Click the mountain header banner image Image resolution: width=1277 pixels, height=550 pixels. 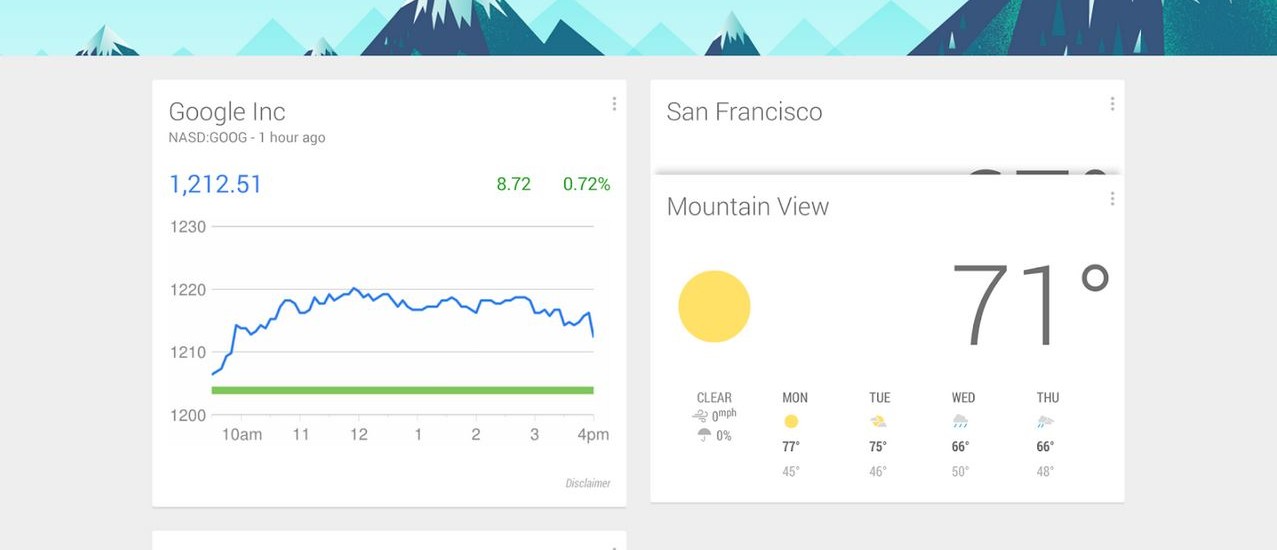[638, 27]
